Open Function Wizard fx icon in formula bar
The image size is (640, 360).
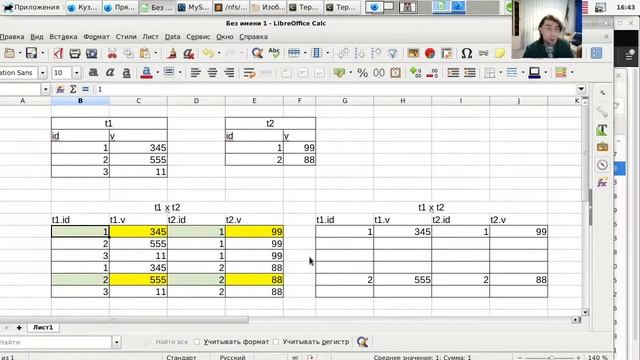point(60,89)
